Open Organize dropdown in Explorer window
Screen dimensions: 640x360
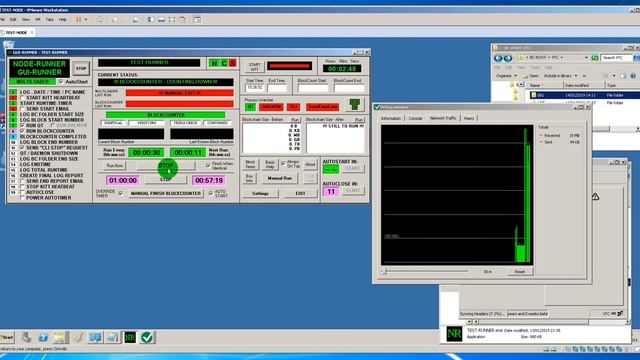tap(506, 76)
